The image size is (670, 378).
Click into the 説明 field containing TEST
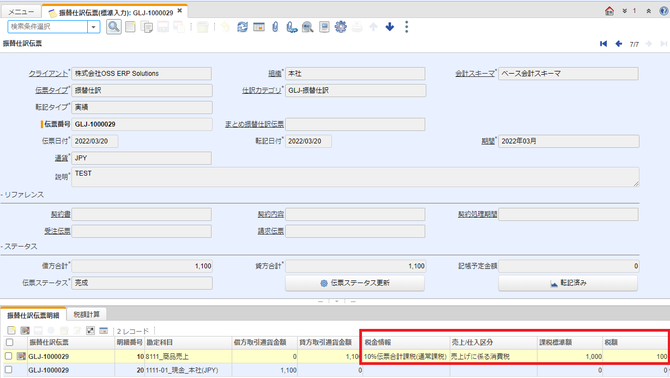(x=355, y=177)
